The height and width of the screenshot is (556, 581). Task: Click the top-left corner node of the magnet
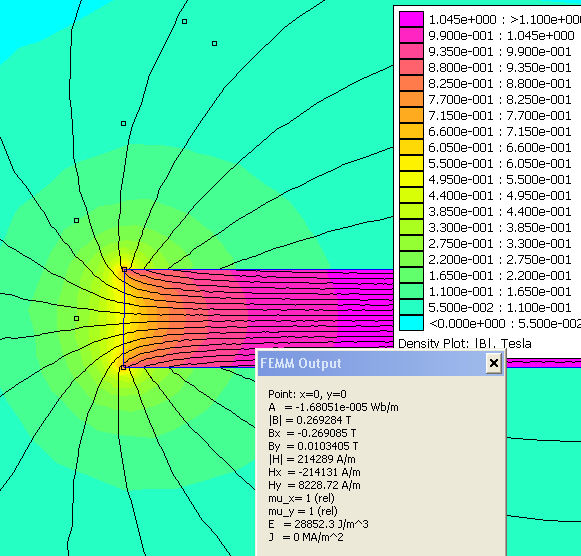click(x=124, y=270)
